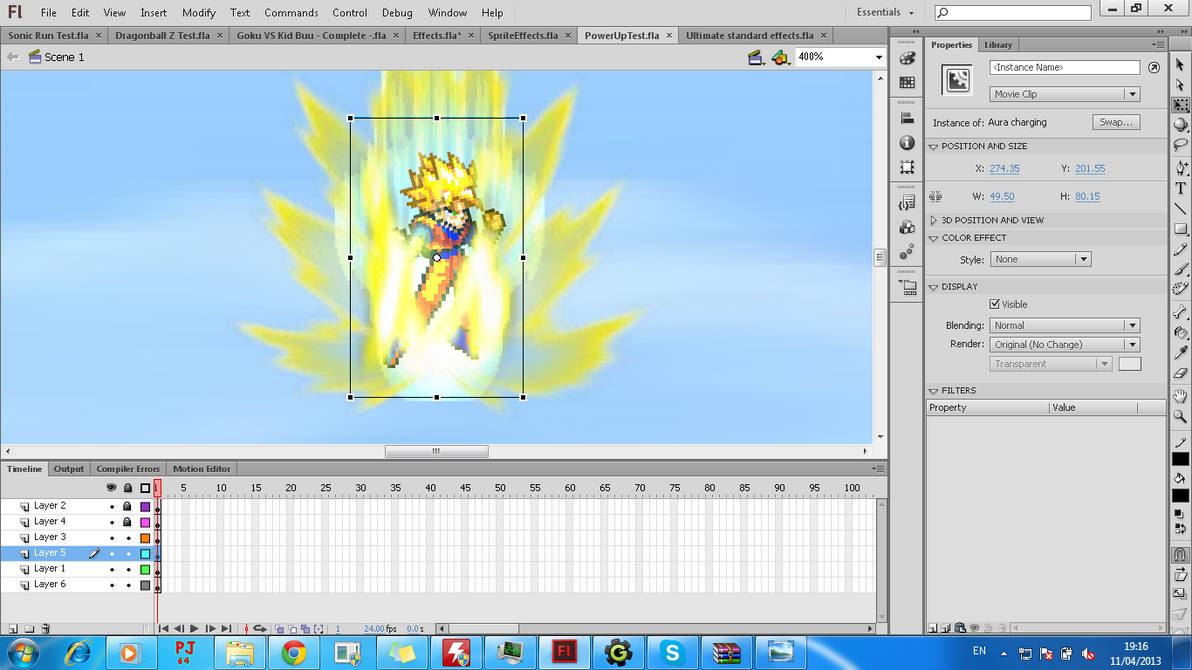The height and width of the screenshot is (670, 1192).
Task: Select the 3D Rotation tool
Action: 1180,125
